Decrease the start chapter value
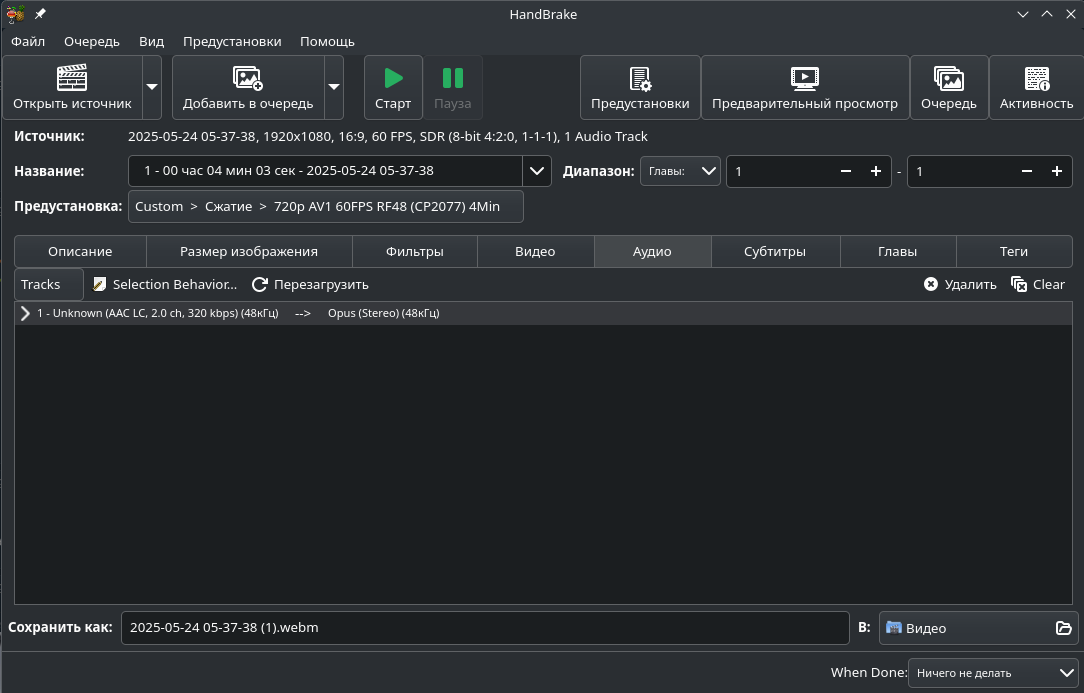The width and height of the screenshot is (1084, 693). 845,171
